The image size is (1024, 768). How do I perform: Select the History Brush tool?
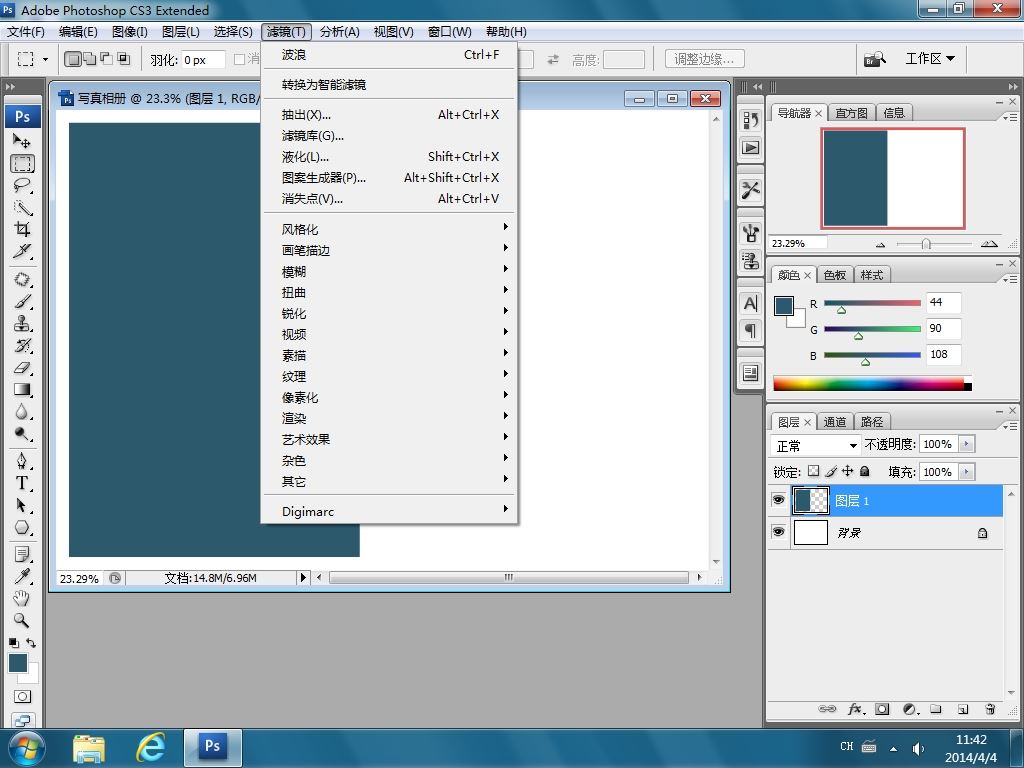coord(22,345)
